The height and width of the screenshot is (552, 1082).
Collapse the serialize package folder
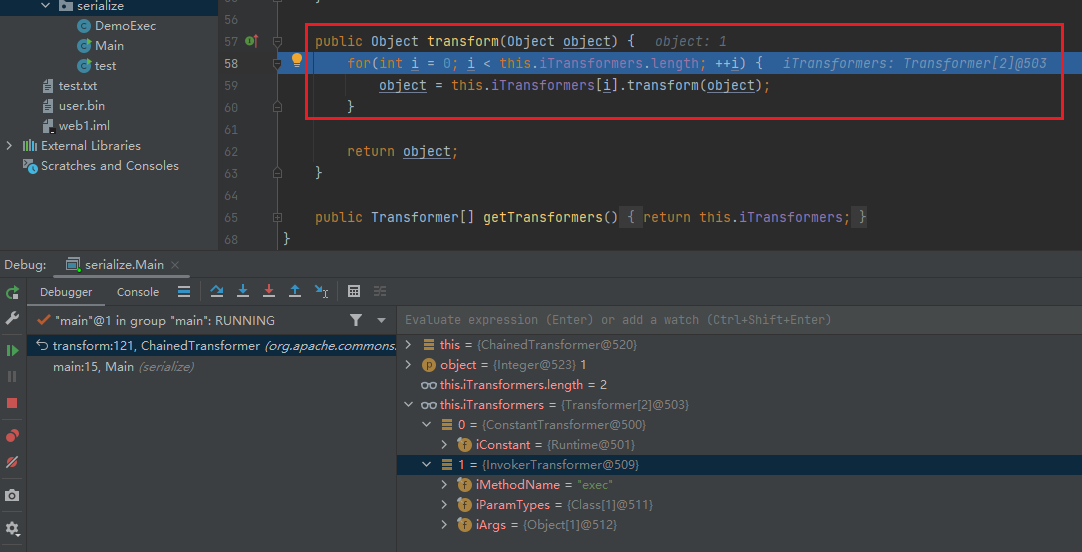coord(46,6)
